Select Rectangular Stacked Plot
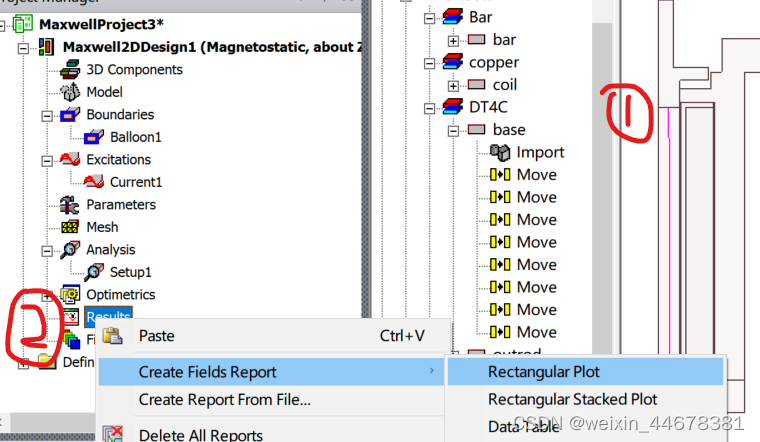Viewport: 760px width, 442px height. [x=586, y=399]
